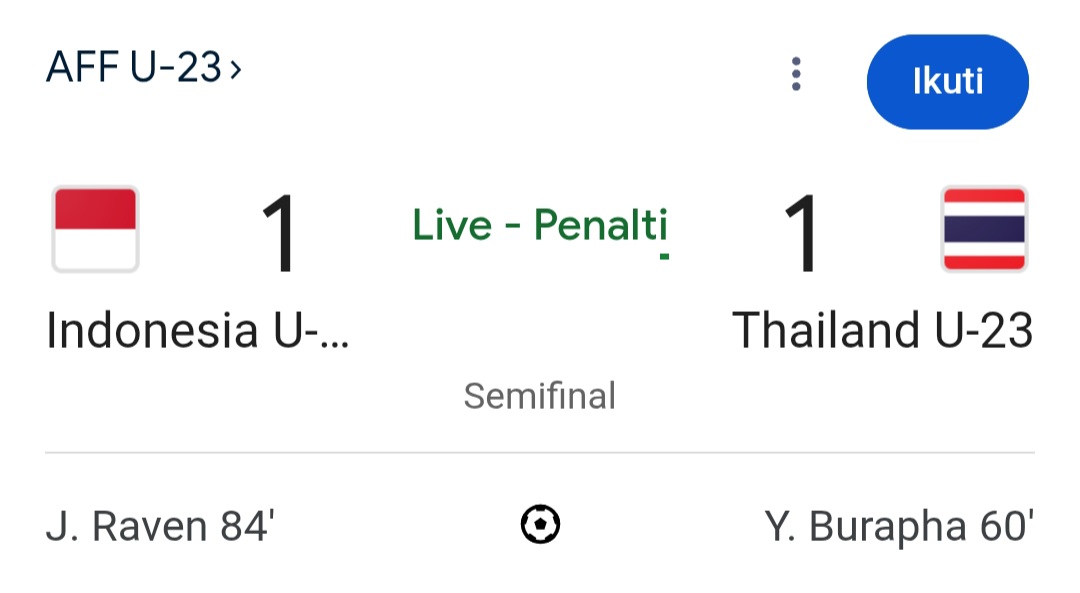The image size is (1080, 593).
Task: Click Indonesia's score of 1
Action: [x=280, y=233]
